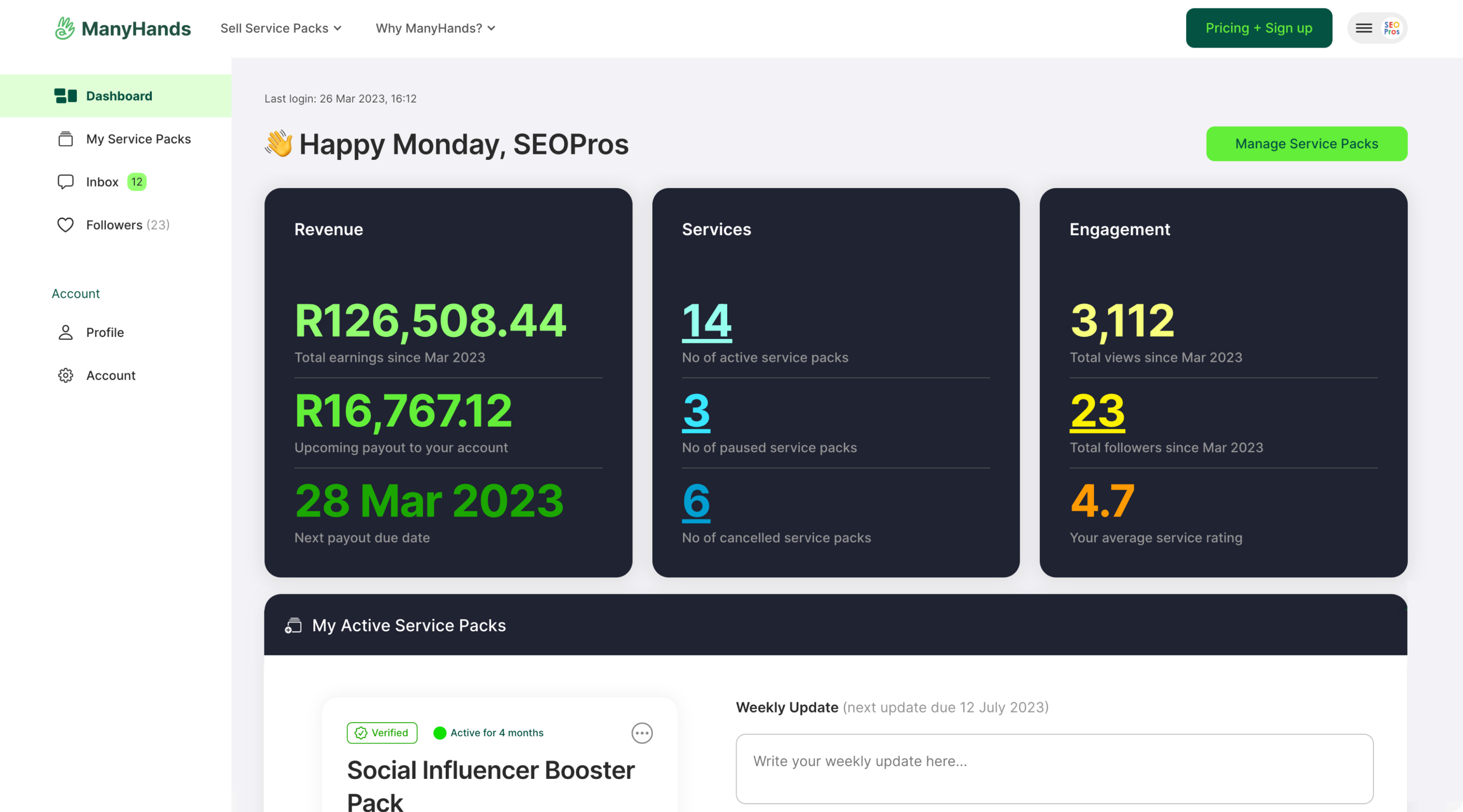The width and height of the screenshot is (1463, 812).
Task: Click the Pricing + Sign up button
Action: pos(1259,28)
